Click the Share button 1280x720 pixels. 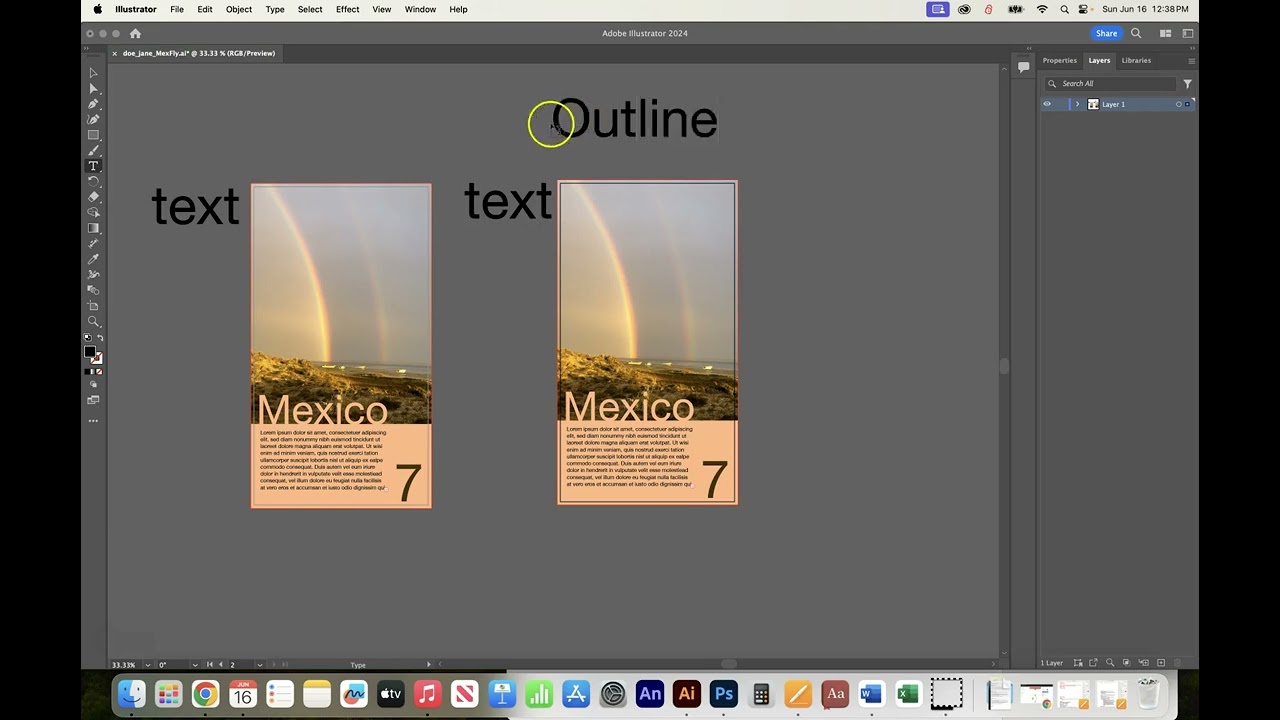pyautogui.click(x=1106, y=33)
